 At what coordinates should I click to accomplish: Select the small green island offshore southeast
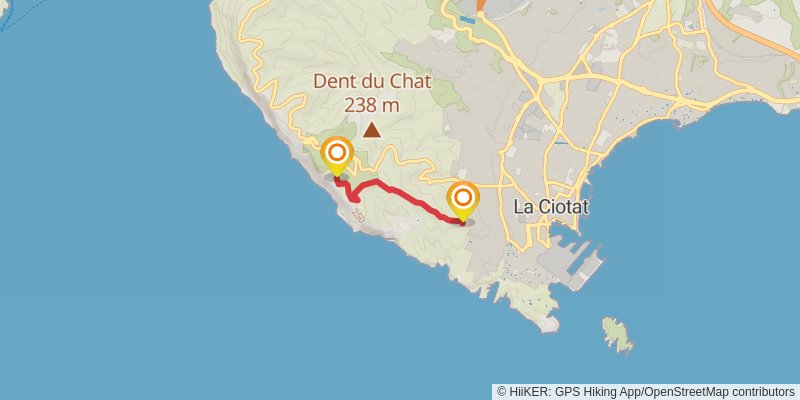click(618, 334)
